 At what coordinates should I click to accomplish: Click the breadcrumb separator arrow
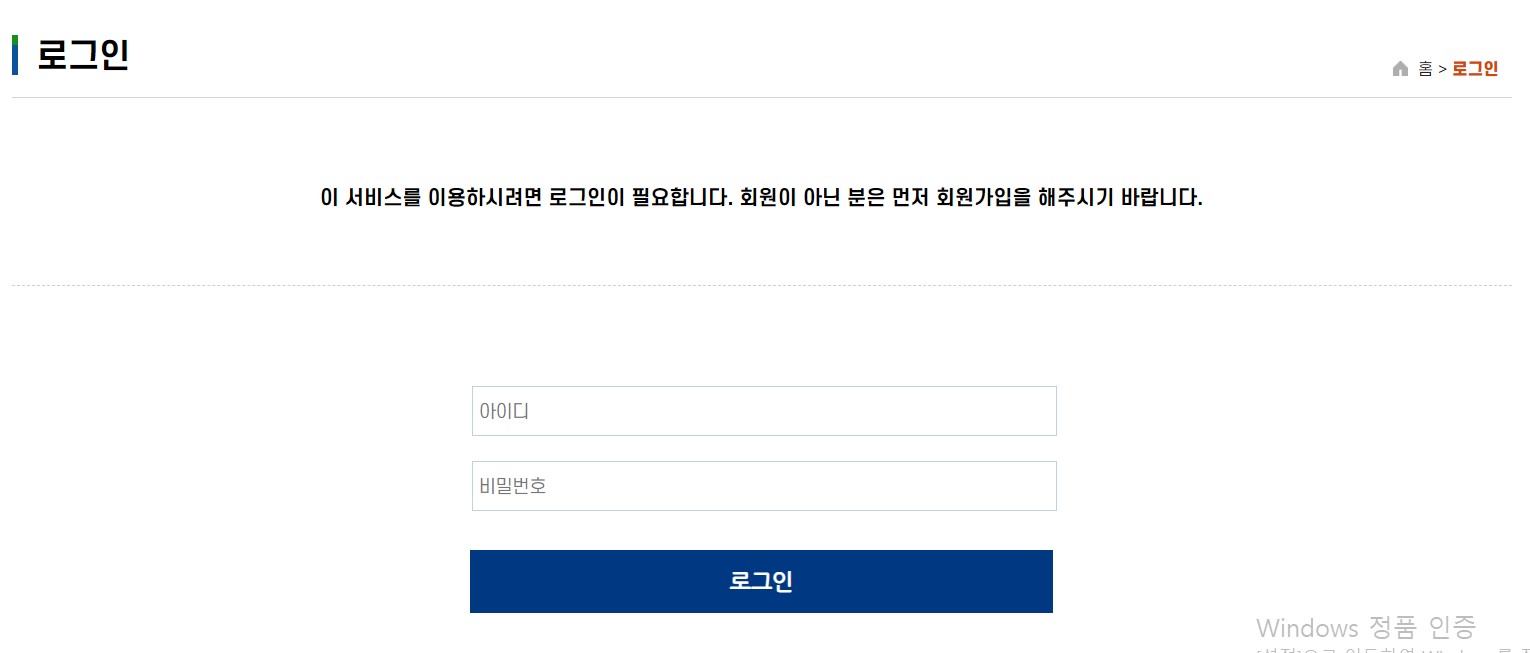pos(1443,68)
